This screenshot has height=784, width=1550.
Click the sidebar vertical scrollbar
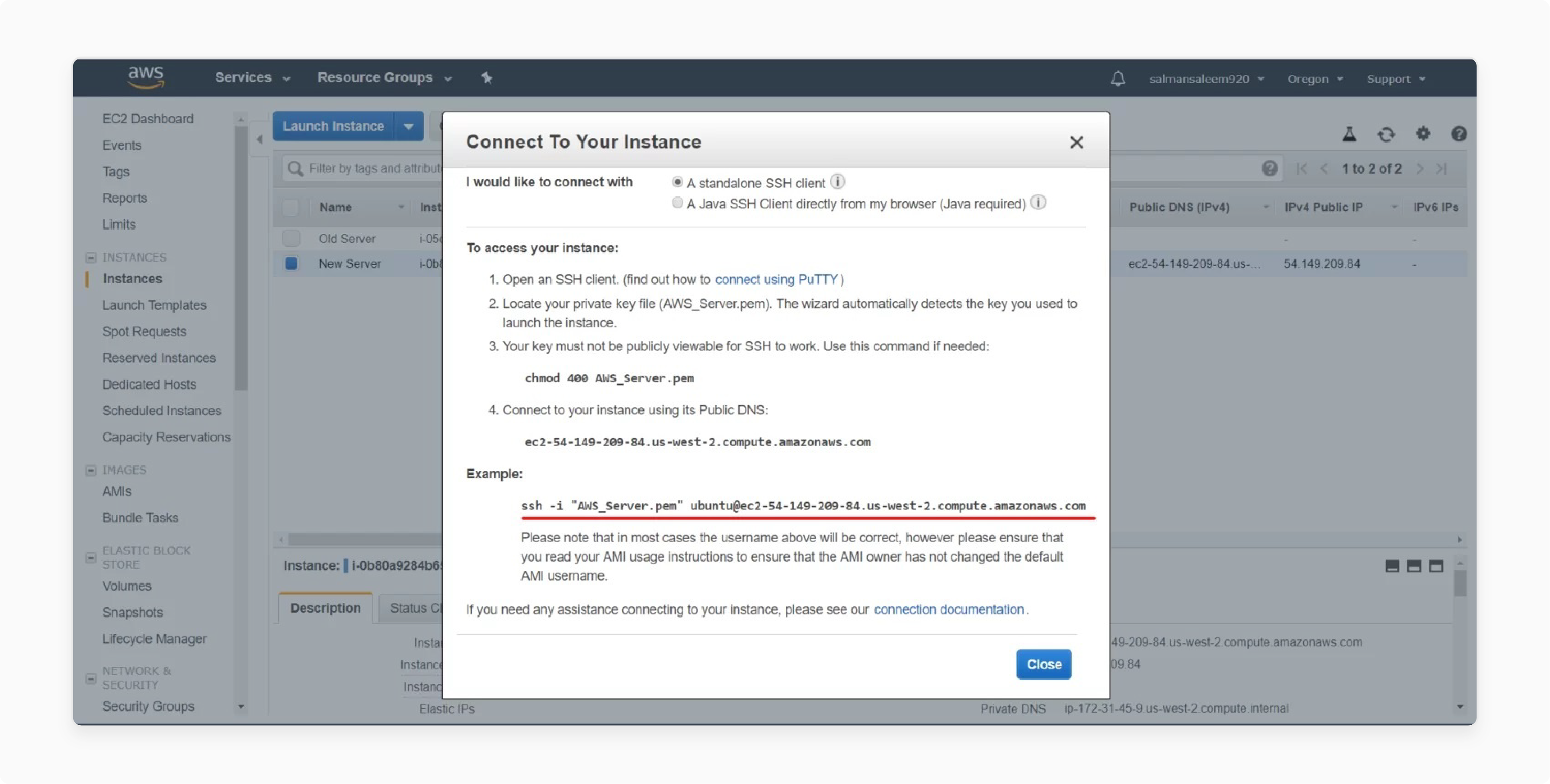coord(241,259)
